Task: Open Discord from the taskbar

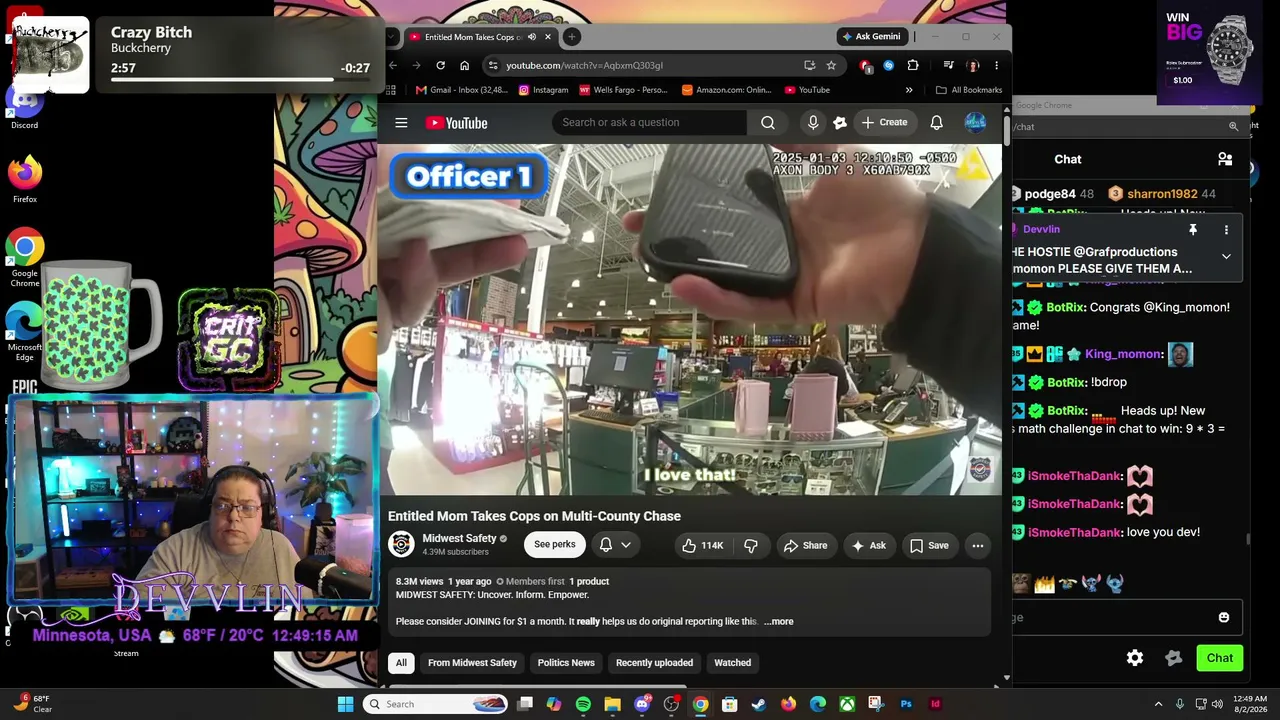Action: (x=642, y=704)
